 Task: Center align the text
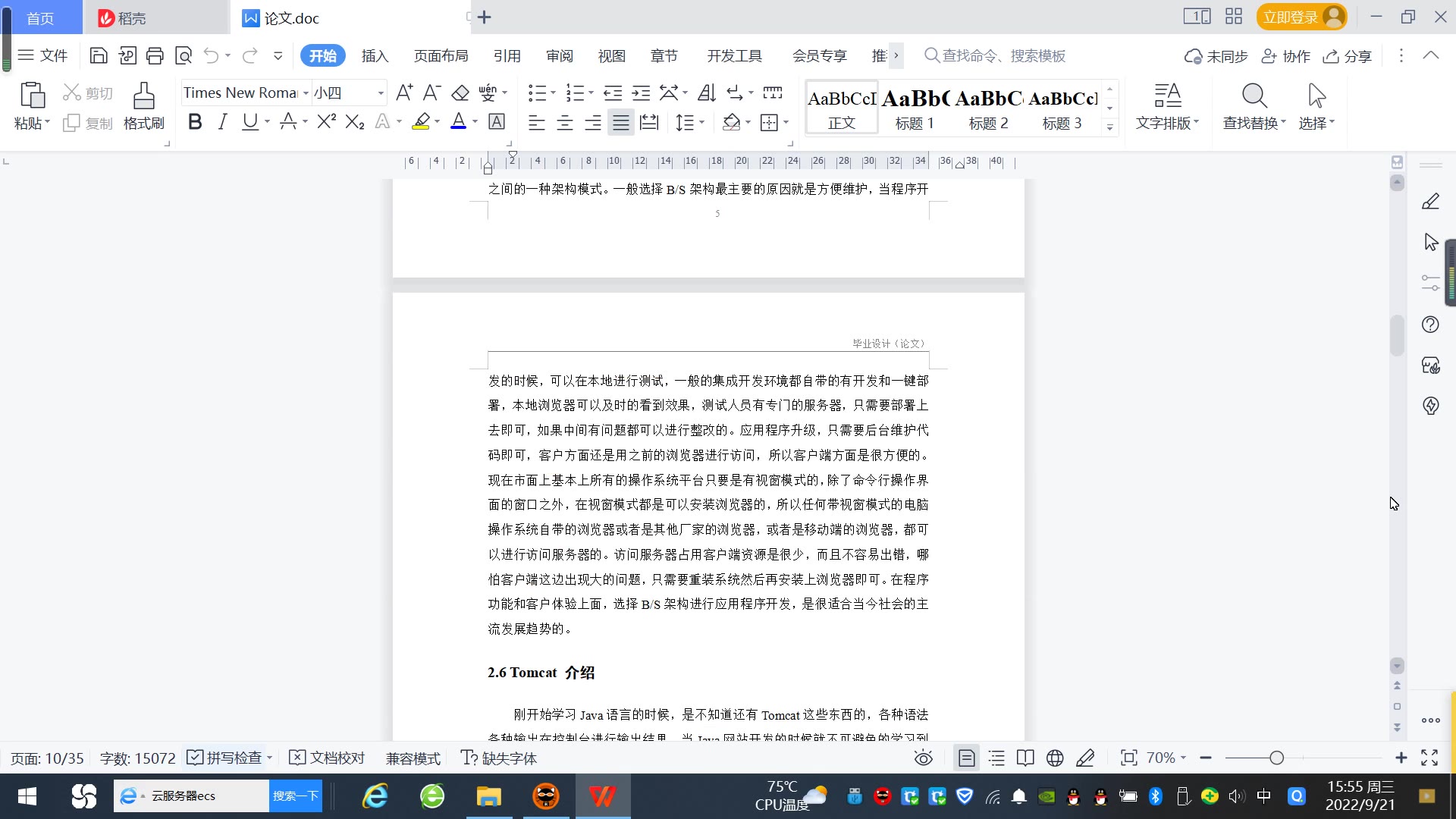(565, 122)
